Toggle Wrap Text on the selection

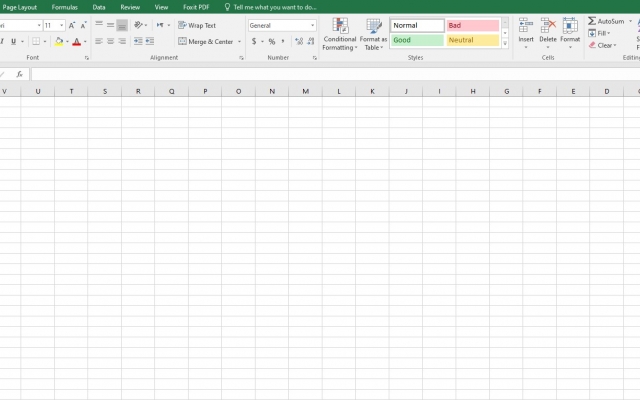tap(197, 25)
